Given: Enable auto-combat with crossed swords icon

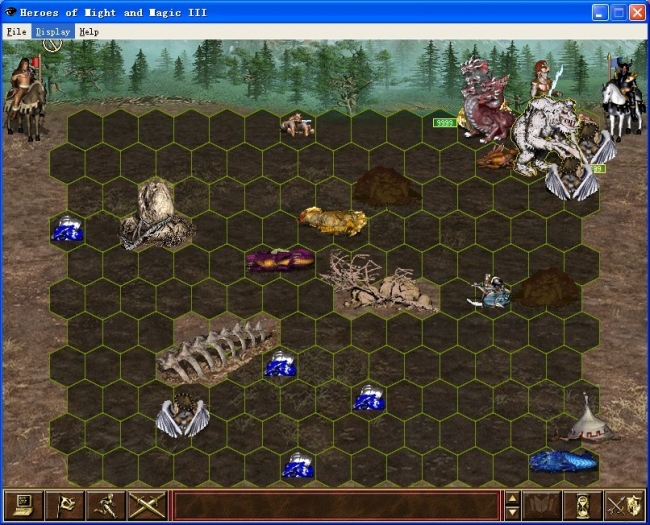Looking at the screenshot, I should click(x=147, y=505).
